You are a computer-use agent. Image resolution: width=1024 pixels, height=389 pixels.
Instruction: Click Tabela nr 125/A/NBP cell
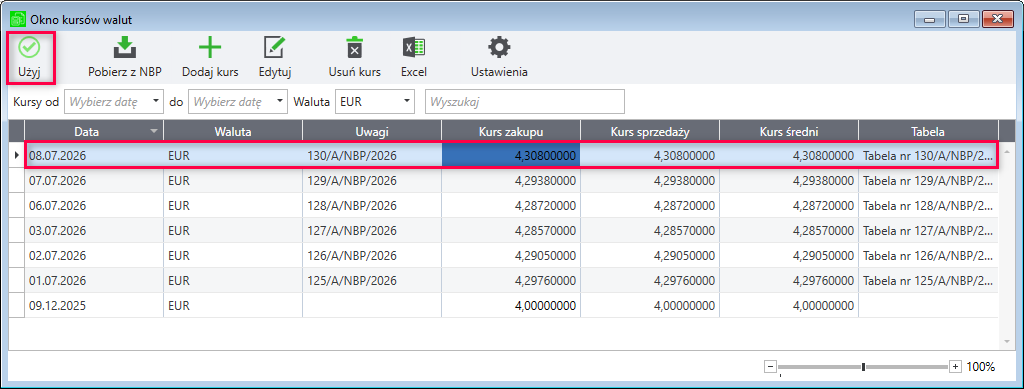pos(928,281)
